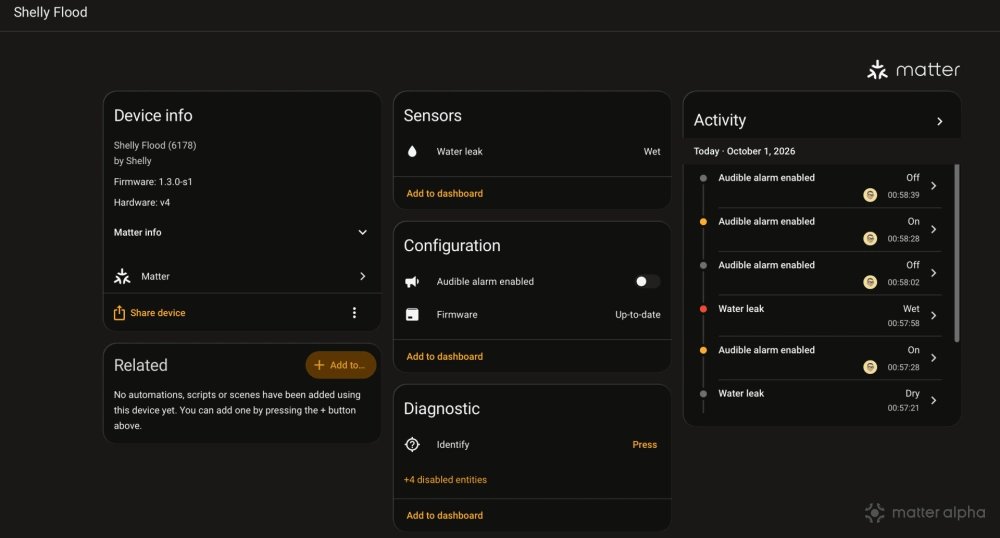Open details chevron for Water leak Wet entry
This screenshot has height=538, width=1000.
coord(934,316)
